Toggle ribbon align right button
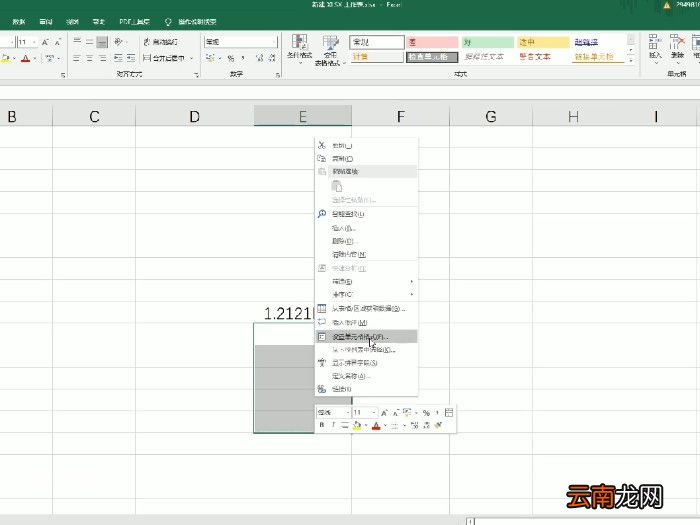 (102, 58)
